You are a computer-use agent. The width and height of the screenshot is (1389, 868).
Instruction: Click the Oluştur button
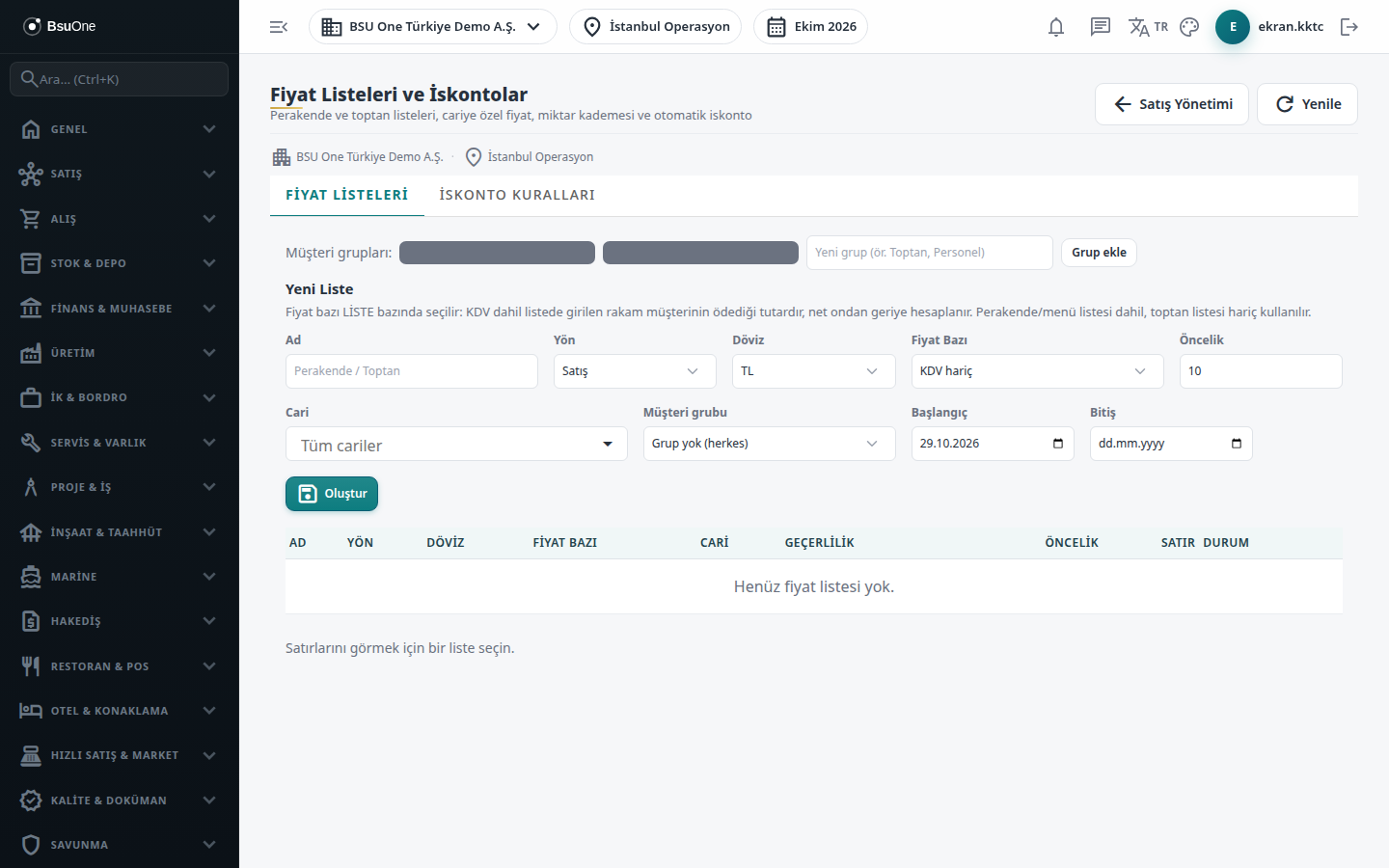coord(332,494)
